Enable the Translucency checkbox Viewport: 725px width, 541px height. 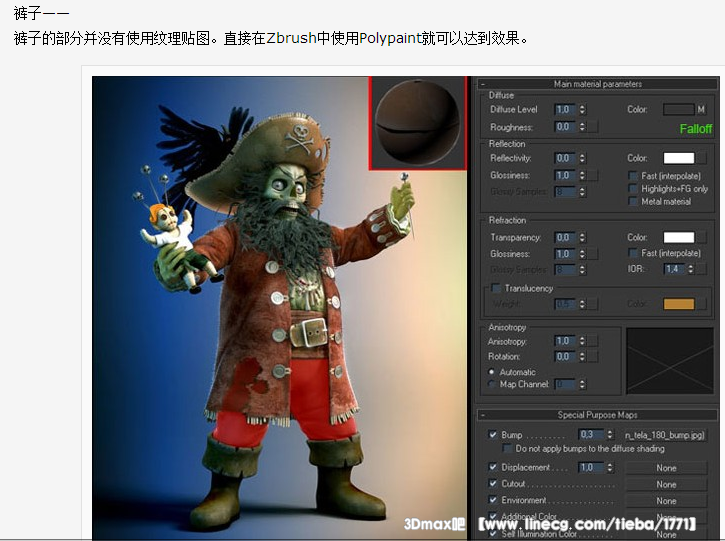point(496,289)
